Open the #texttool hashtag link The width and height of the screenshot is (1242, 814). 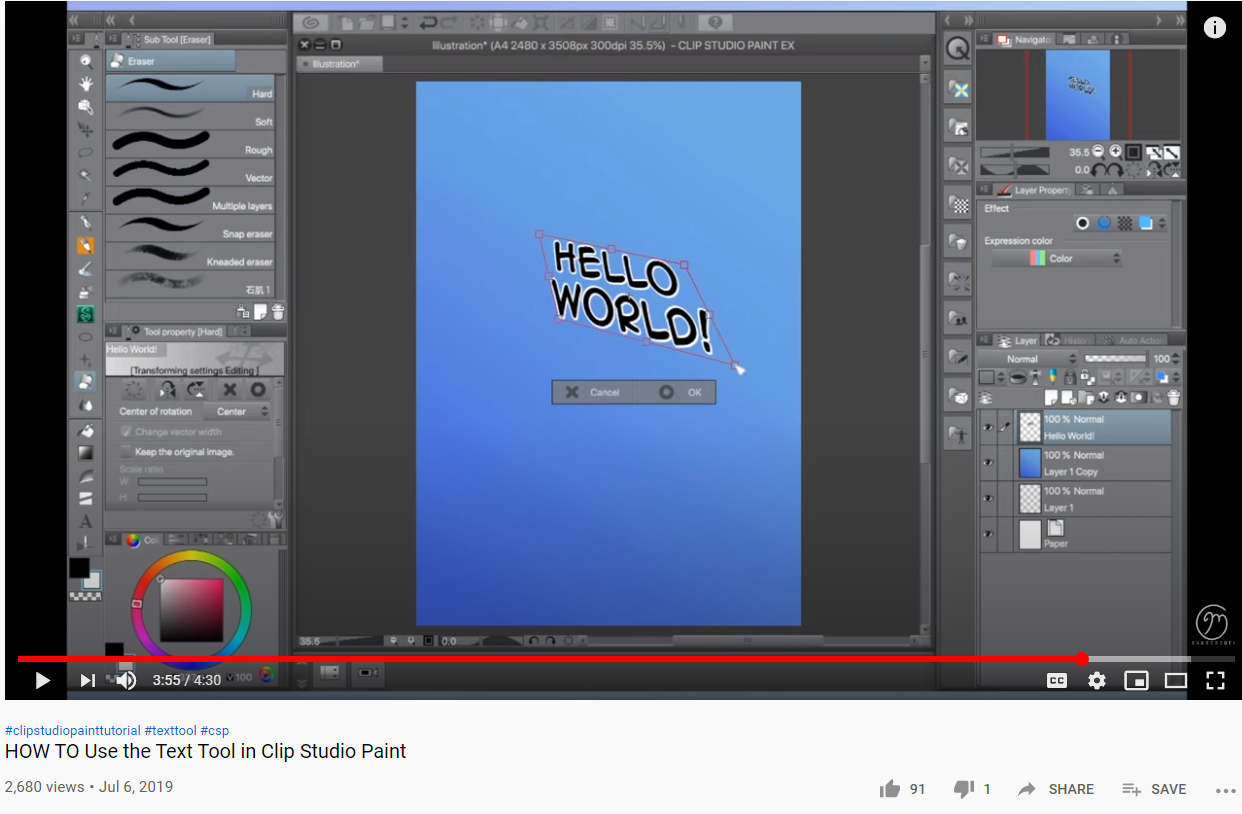(x=171, y=731)
